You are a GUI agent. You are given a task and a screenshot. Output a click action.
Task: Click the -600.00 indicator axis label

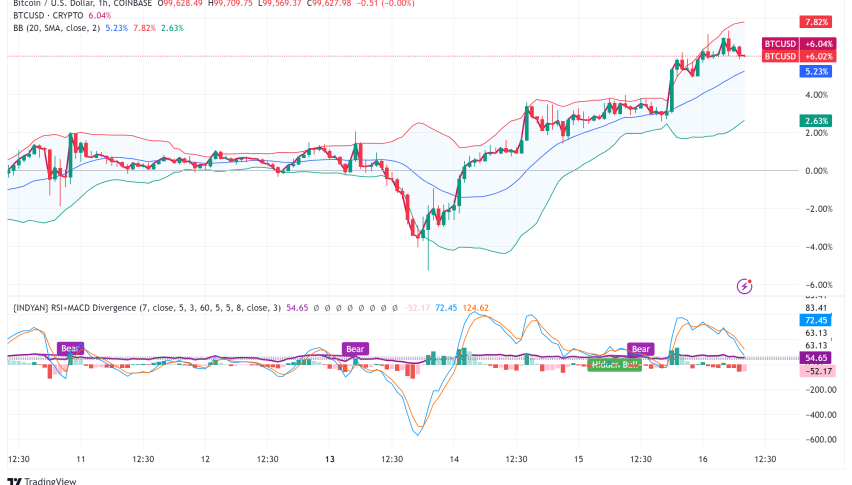click(x=819, y=439)
